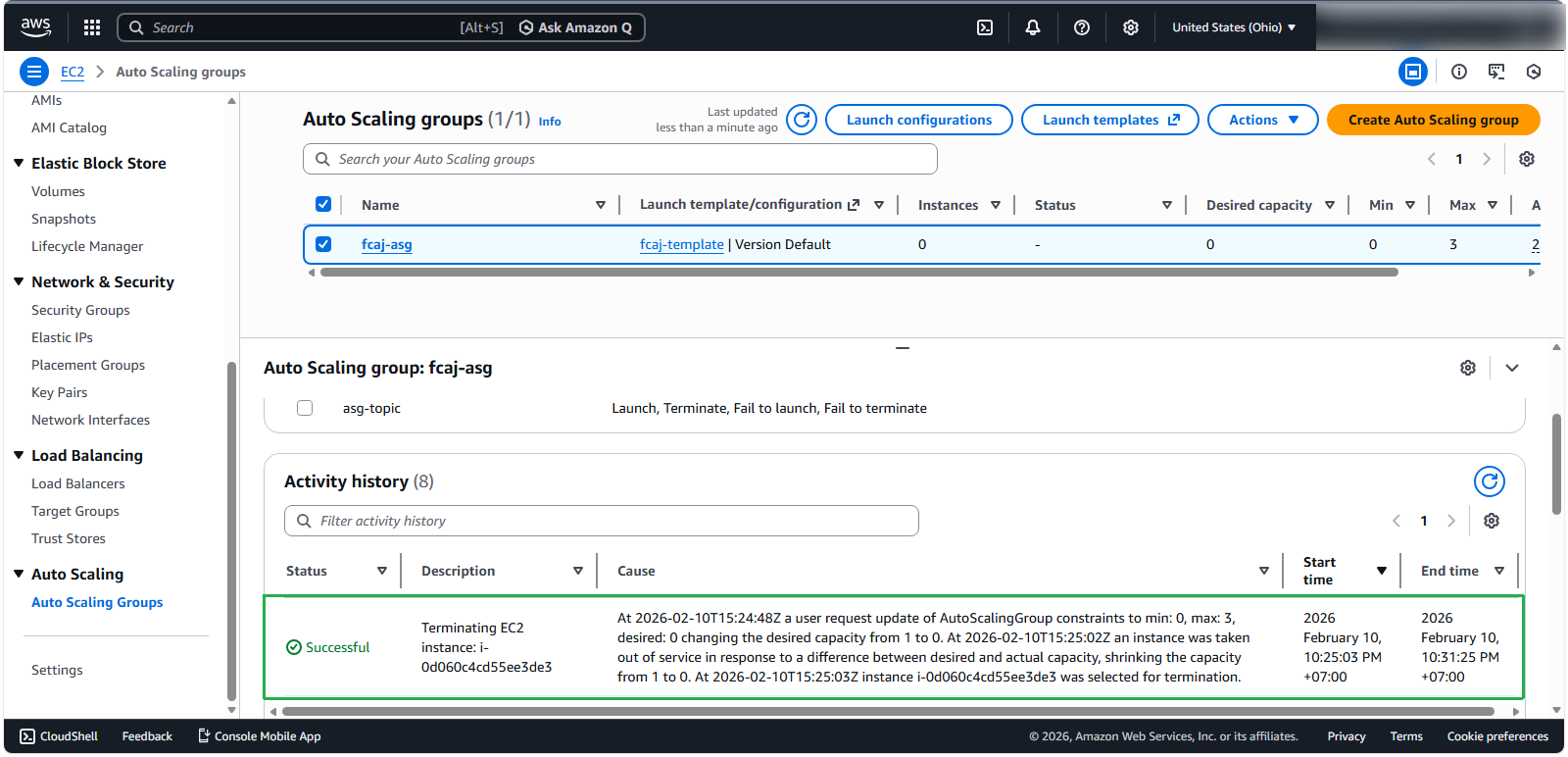
Task: Open Snapshots in the sidebar
Action: coord(64,219)
